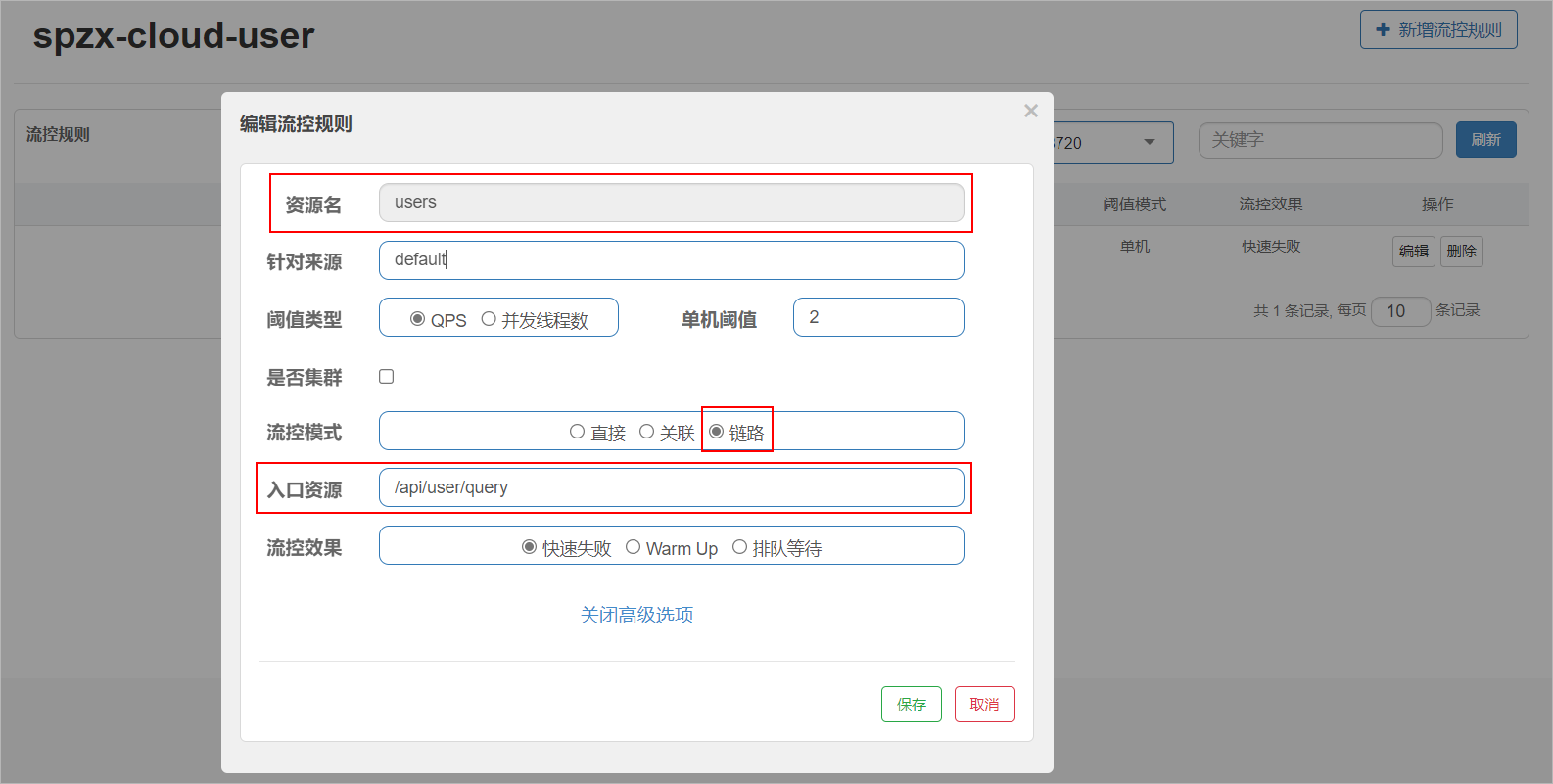Select the 直接 flow mode

click(x=577, y=432)
